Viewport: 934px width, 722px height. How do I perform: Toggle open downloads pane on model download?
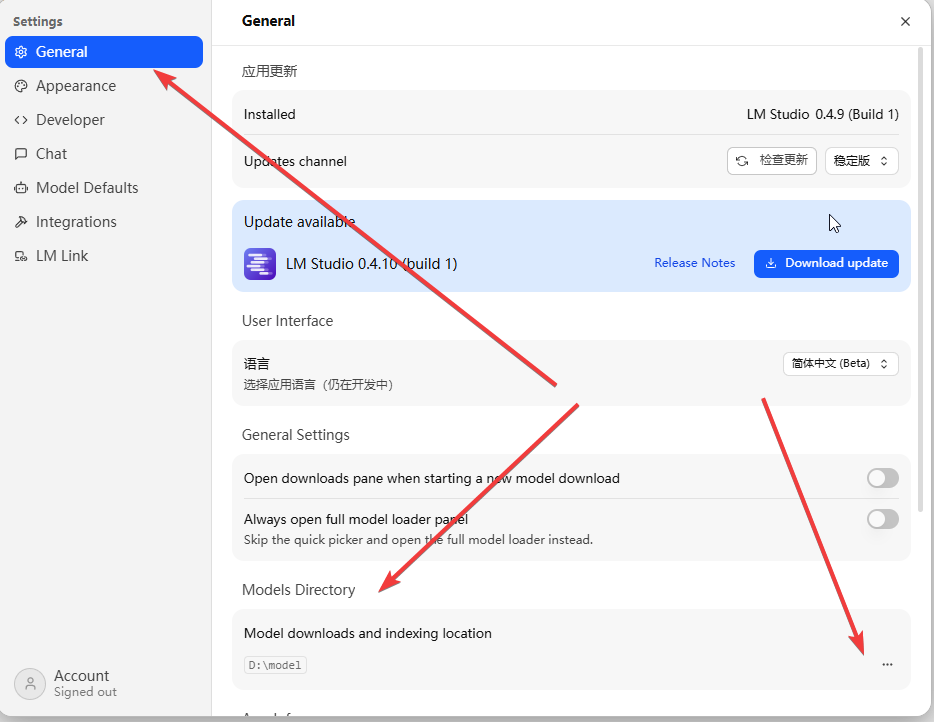click(882, 479)
